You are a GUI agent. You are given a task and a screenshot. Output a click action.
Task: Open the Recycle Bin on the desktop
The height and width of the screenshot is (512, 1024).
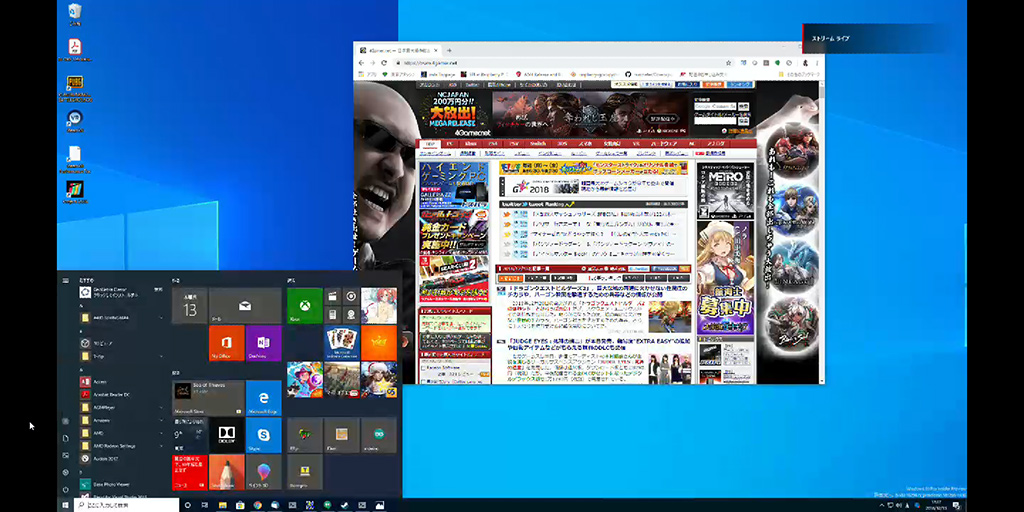coord(75,13)
